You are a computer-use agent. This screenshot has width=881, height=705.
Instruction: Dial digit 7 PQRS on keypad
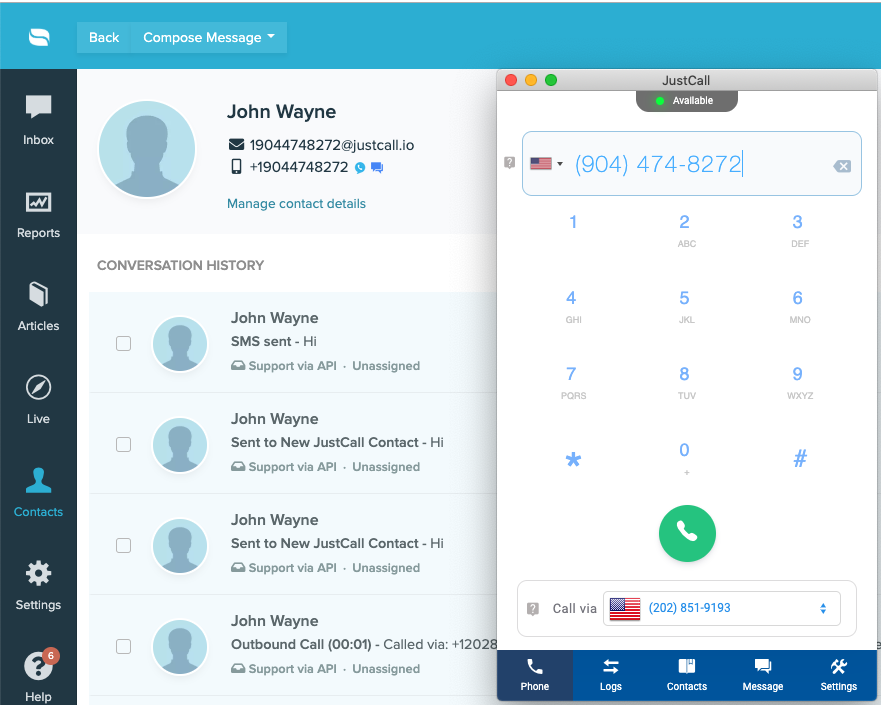[x=573, y=383]
